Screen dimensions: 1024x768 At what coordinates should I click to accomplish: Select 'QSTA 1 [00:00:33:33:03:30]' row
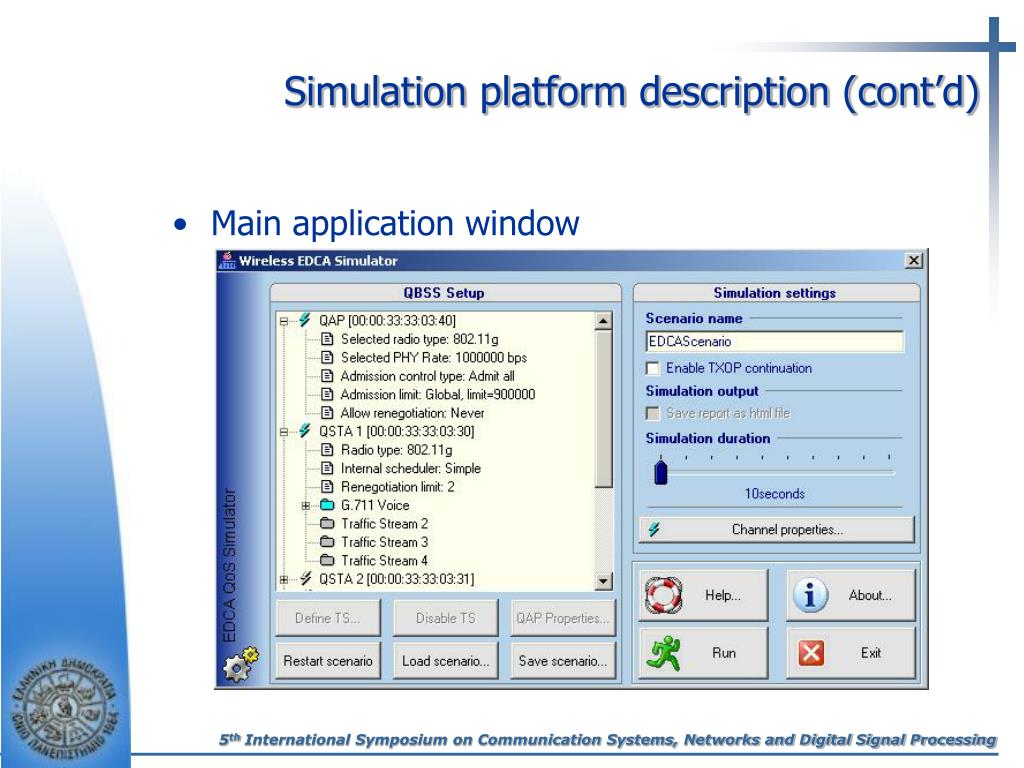(x=396, y=431)
